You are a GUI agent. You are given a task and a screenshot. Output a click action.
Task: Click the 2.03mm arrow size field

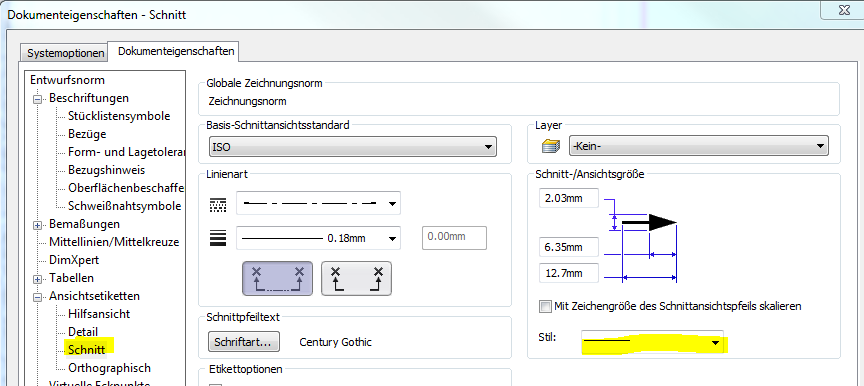[x=569, y=198]
